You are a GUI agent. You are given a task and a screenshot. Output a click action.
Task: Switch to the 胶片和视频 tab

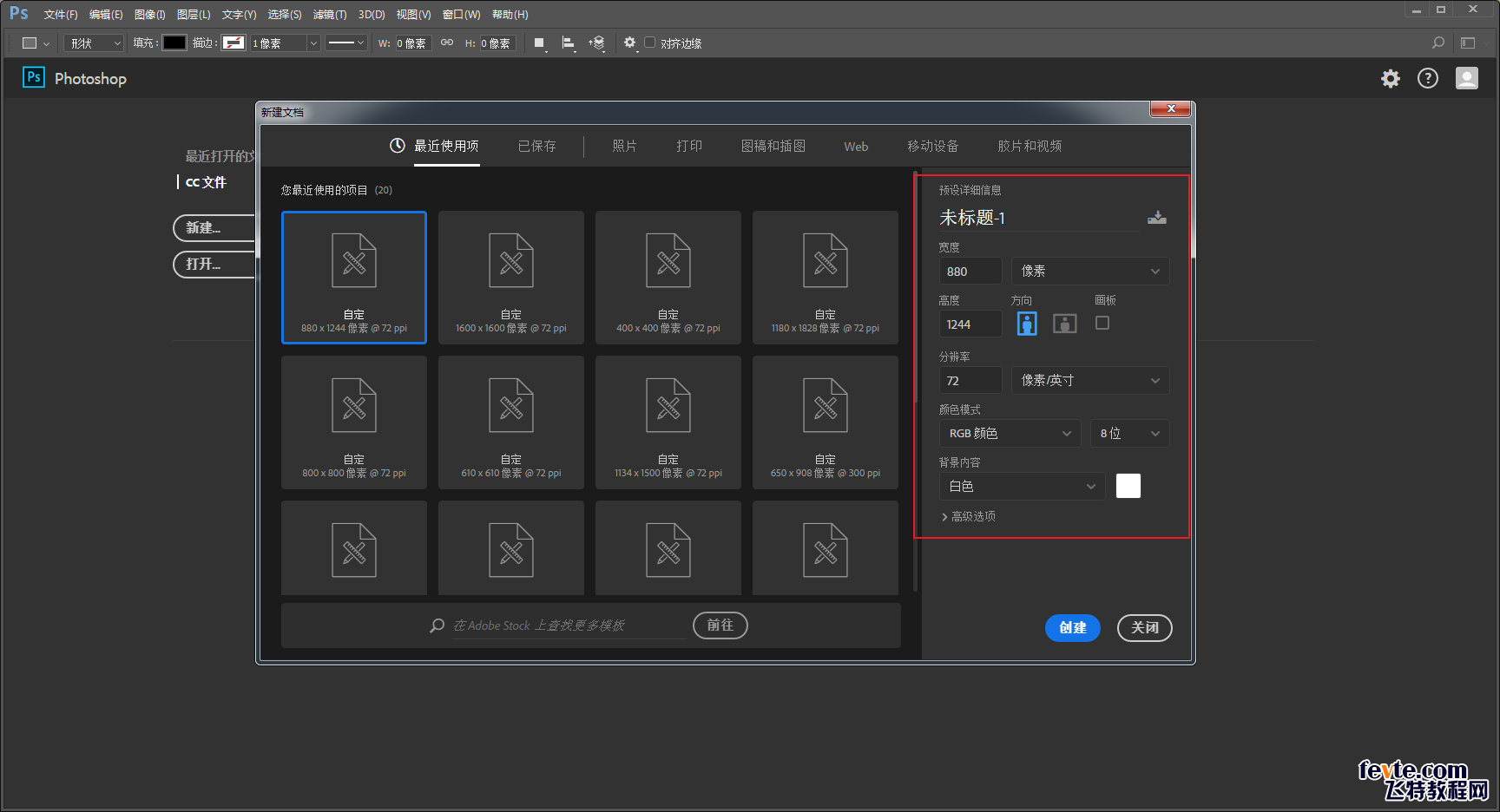(1030, 146)
